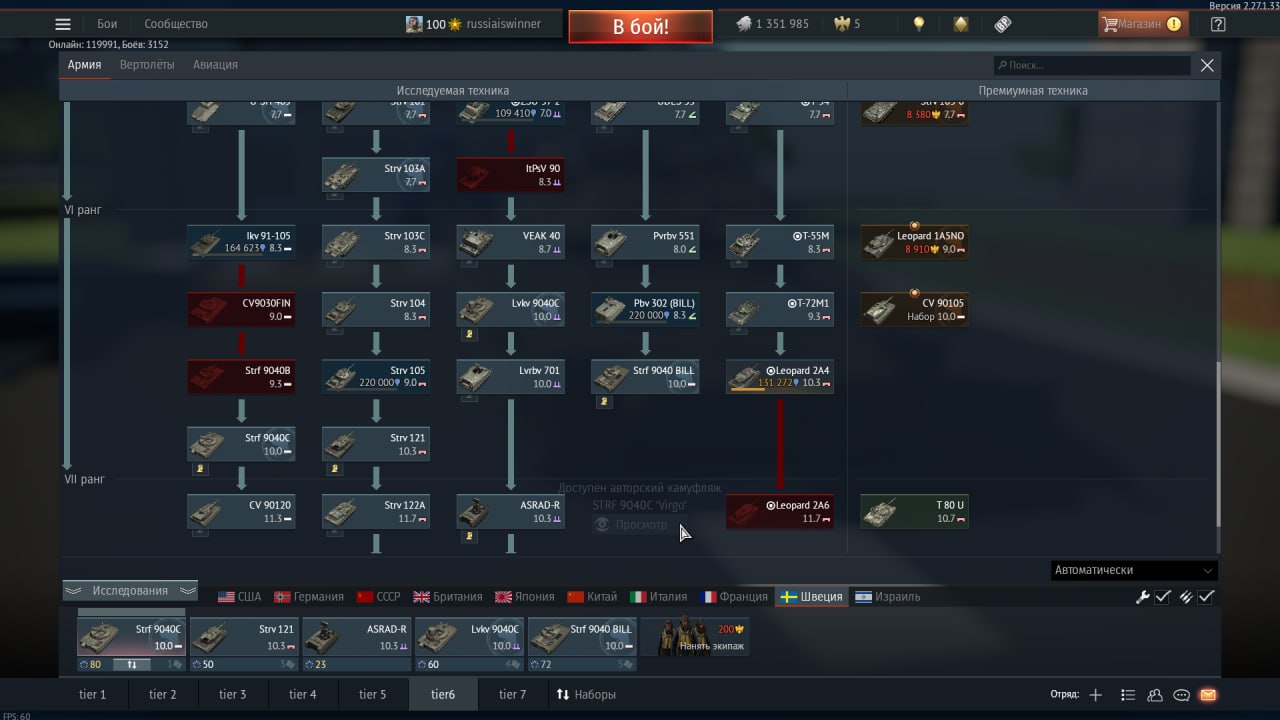The image size is (1280, 720).
Task: Add squad member with plus icon
Action: [1096, 695]
